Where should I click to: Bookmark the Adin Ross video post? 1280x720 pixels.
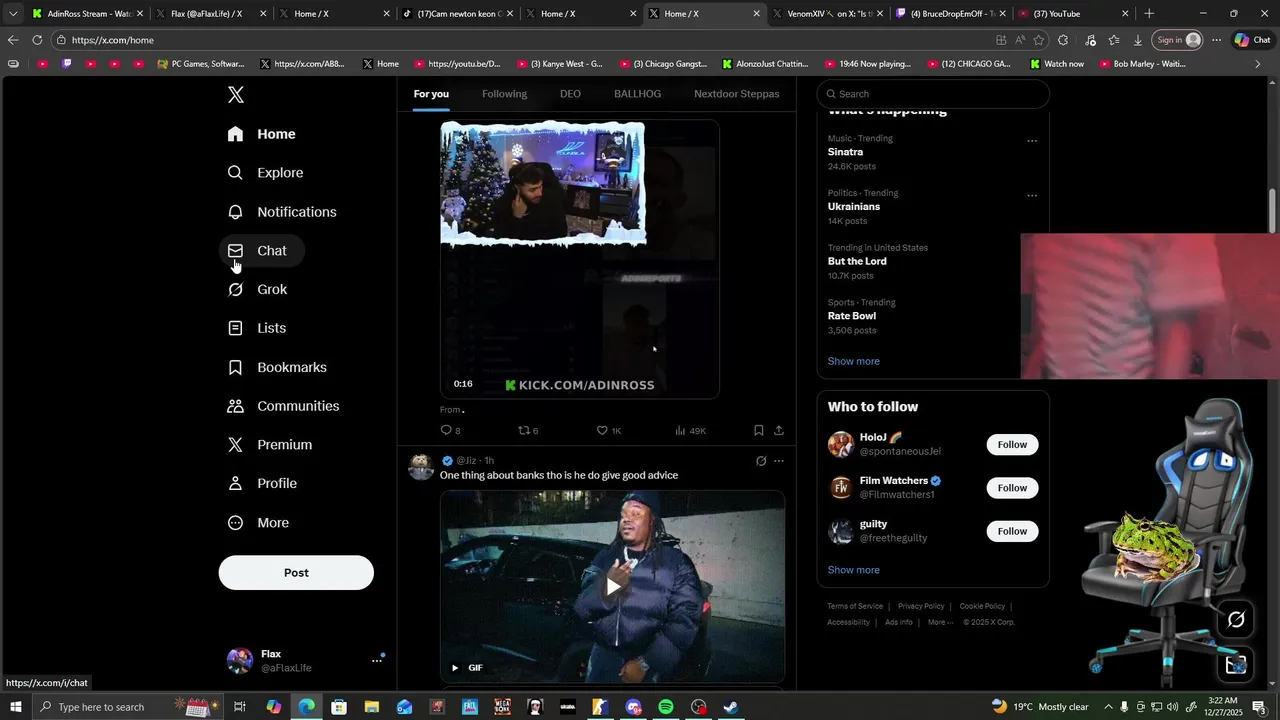click(758, 431)
